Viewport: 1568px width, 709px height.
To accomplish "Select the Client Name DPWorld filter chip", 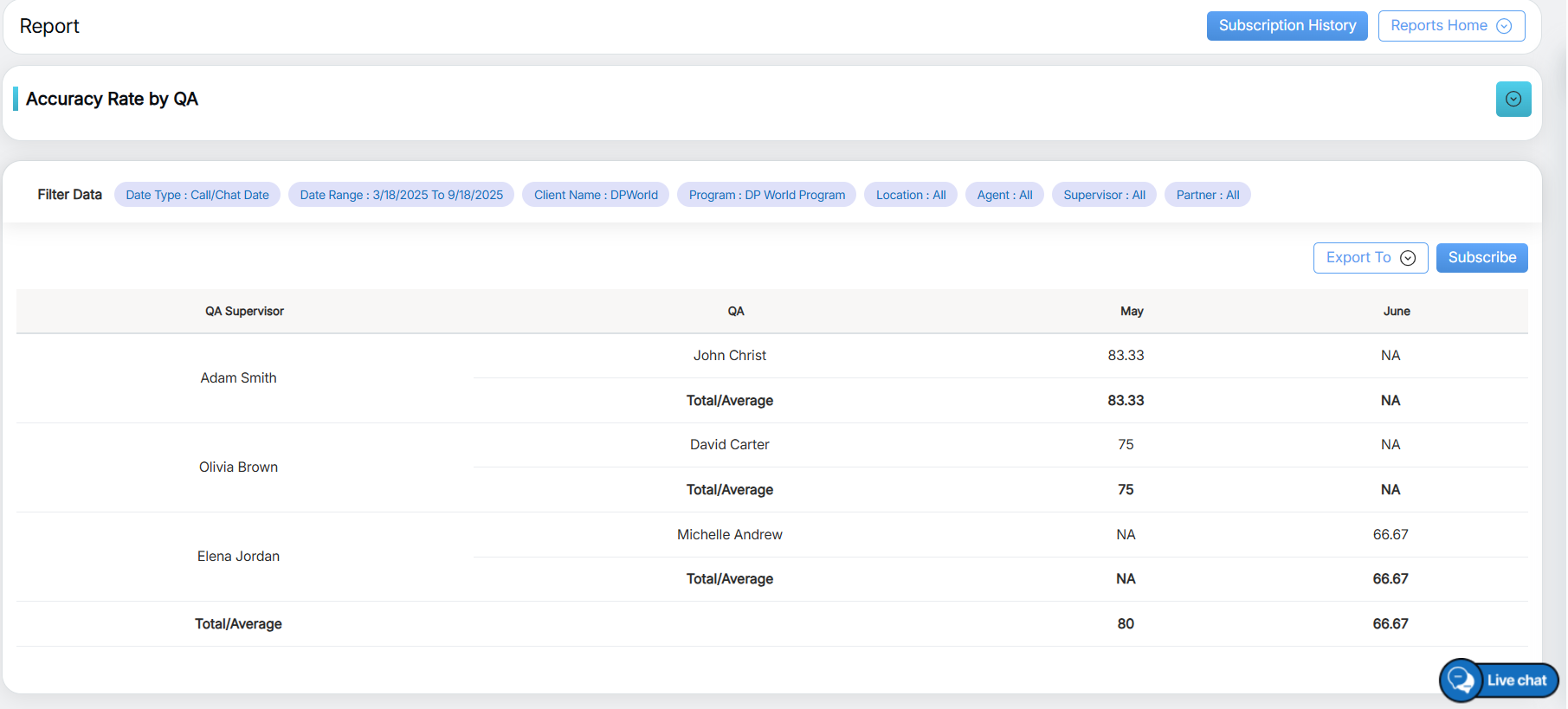I will tap(596, 195).
